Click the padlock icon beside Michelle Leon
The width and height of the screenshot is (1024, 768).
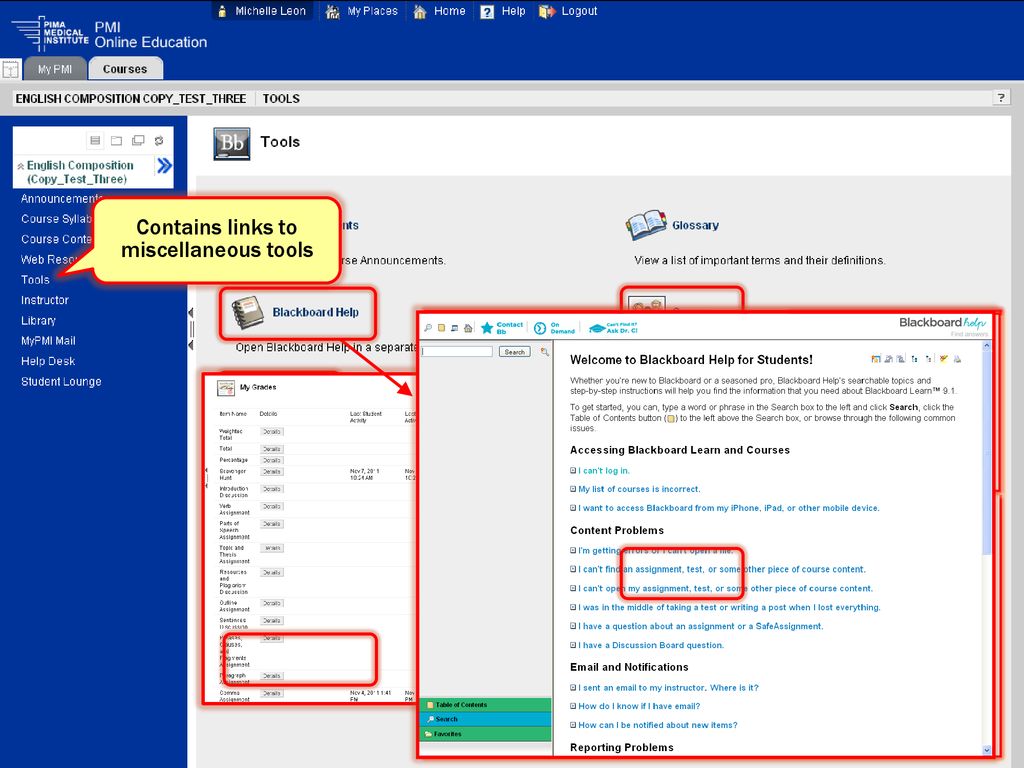pyautogui.click(x=222, y=11)
